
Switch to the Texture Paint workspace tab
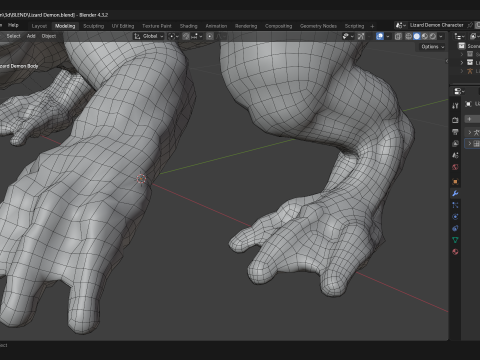point(157,26)
